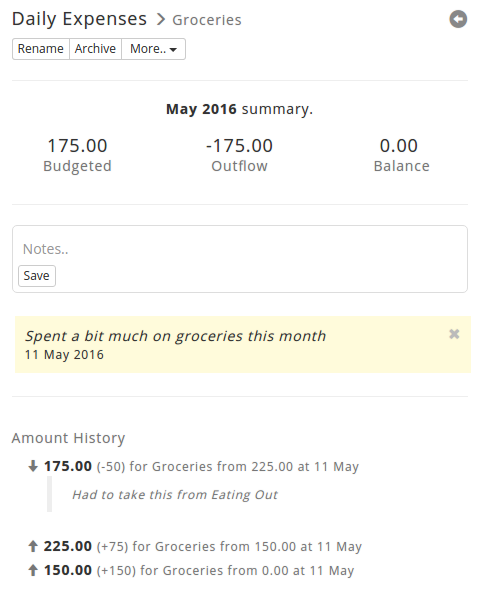Archive the Groceries category
The image size is (480, 602).
tap(95, 49)
